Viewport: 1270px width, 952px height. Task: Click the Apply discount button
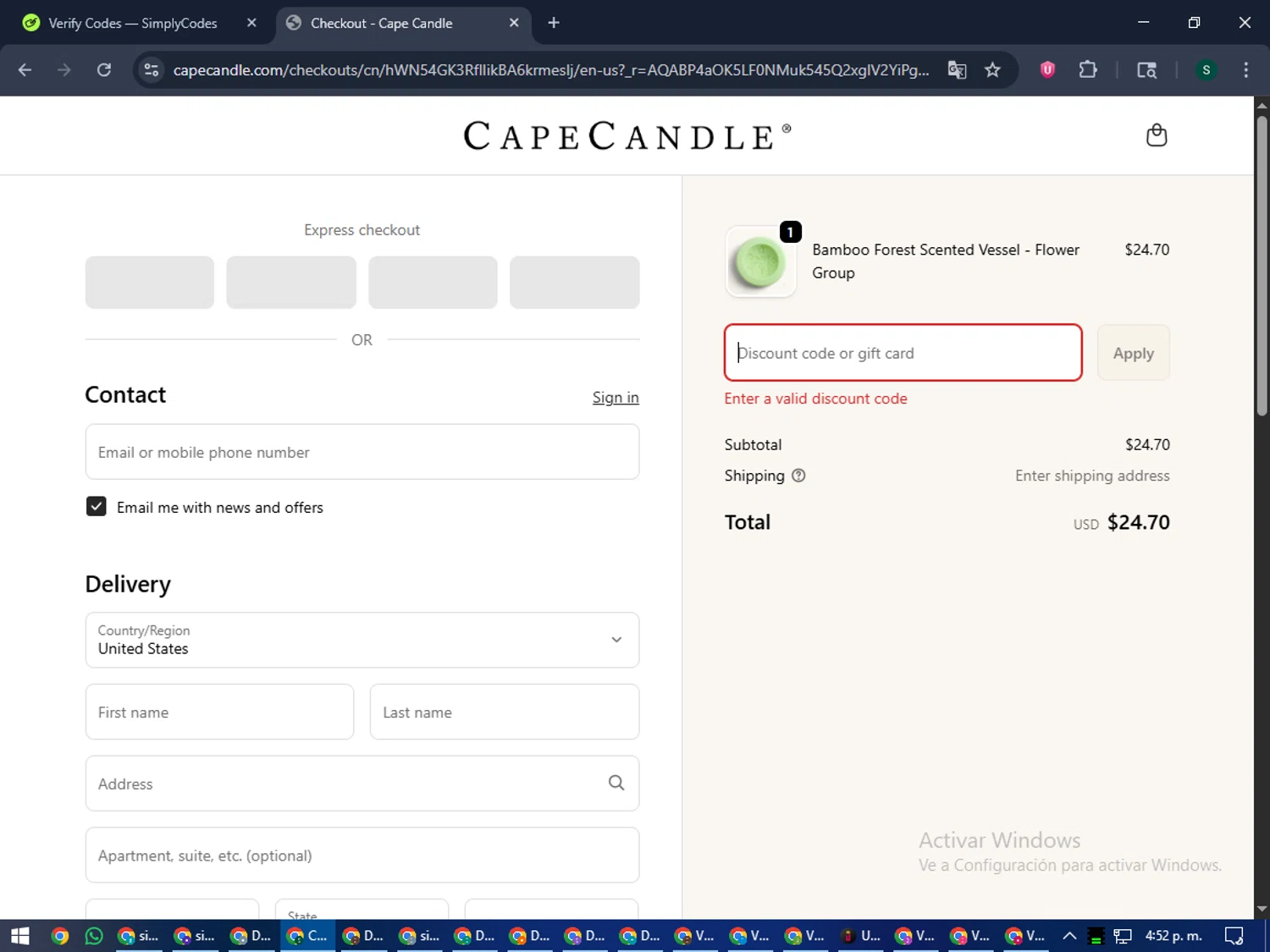click(x=1133, y=353)
